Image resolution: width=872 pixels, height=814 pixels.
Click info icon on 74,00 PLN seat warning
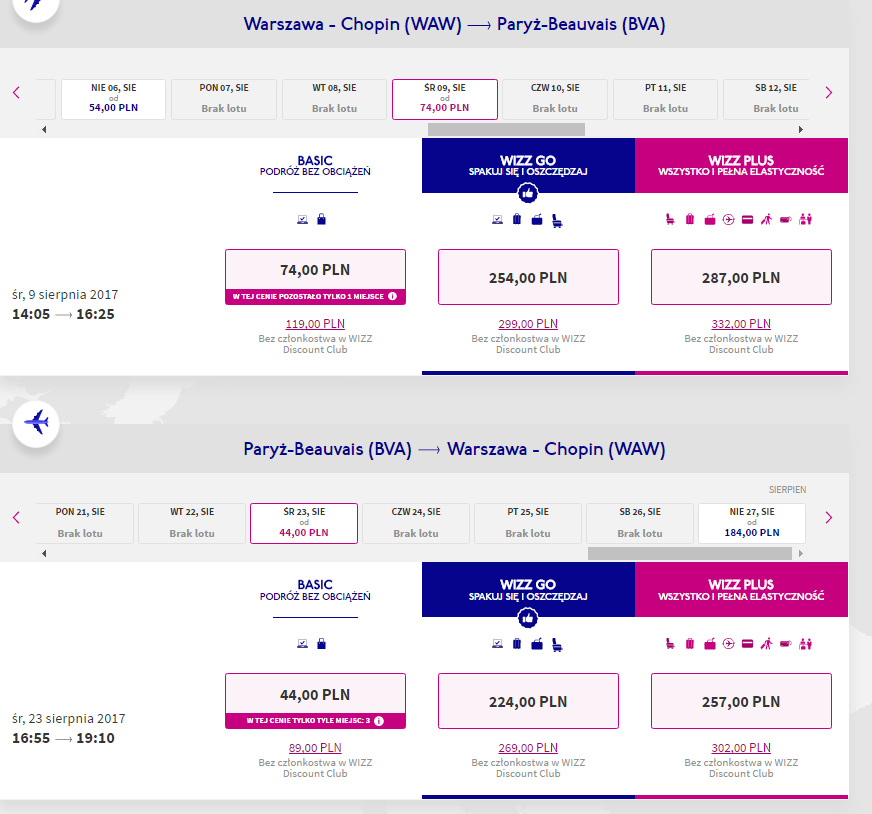[x=393, y=296]
